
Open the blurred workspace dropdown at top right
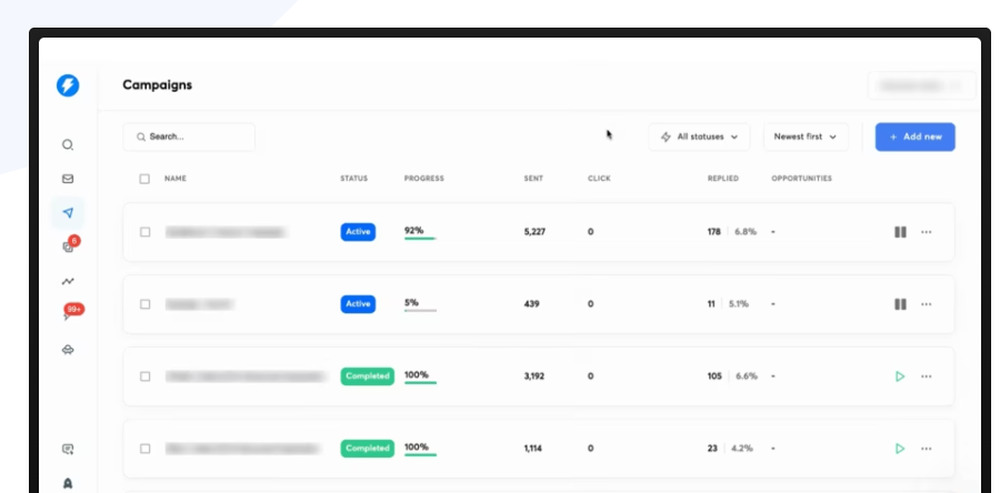coord(921,85)
